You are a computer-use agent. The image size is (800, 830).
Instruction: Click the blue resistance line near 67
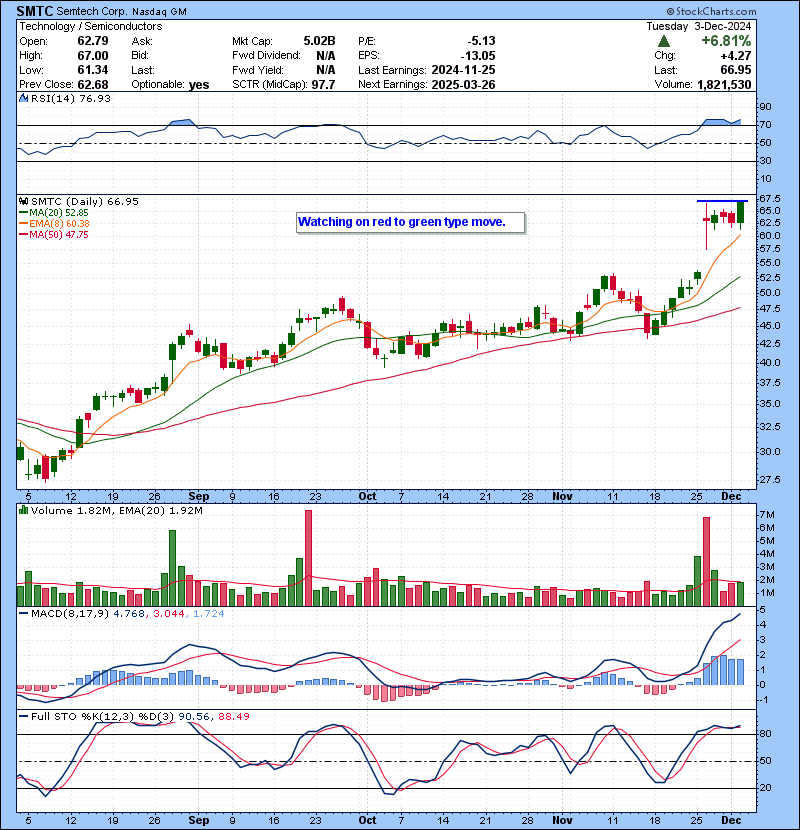click(x=722, y=201)
